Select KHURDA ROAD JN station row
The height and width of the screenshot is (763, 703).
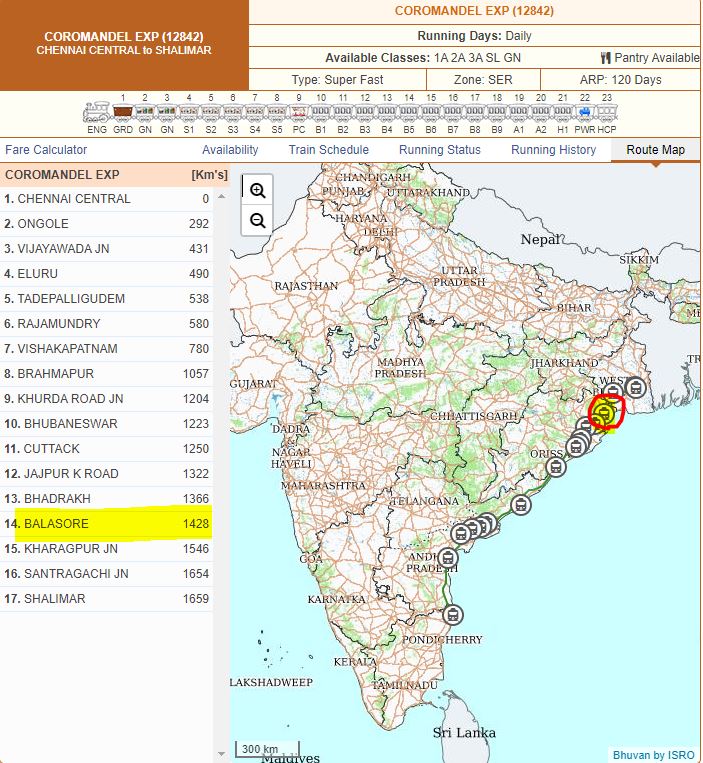point(106,399)
